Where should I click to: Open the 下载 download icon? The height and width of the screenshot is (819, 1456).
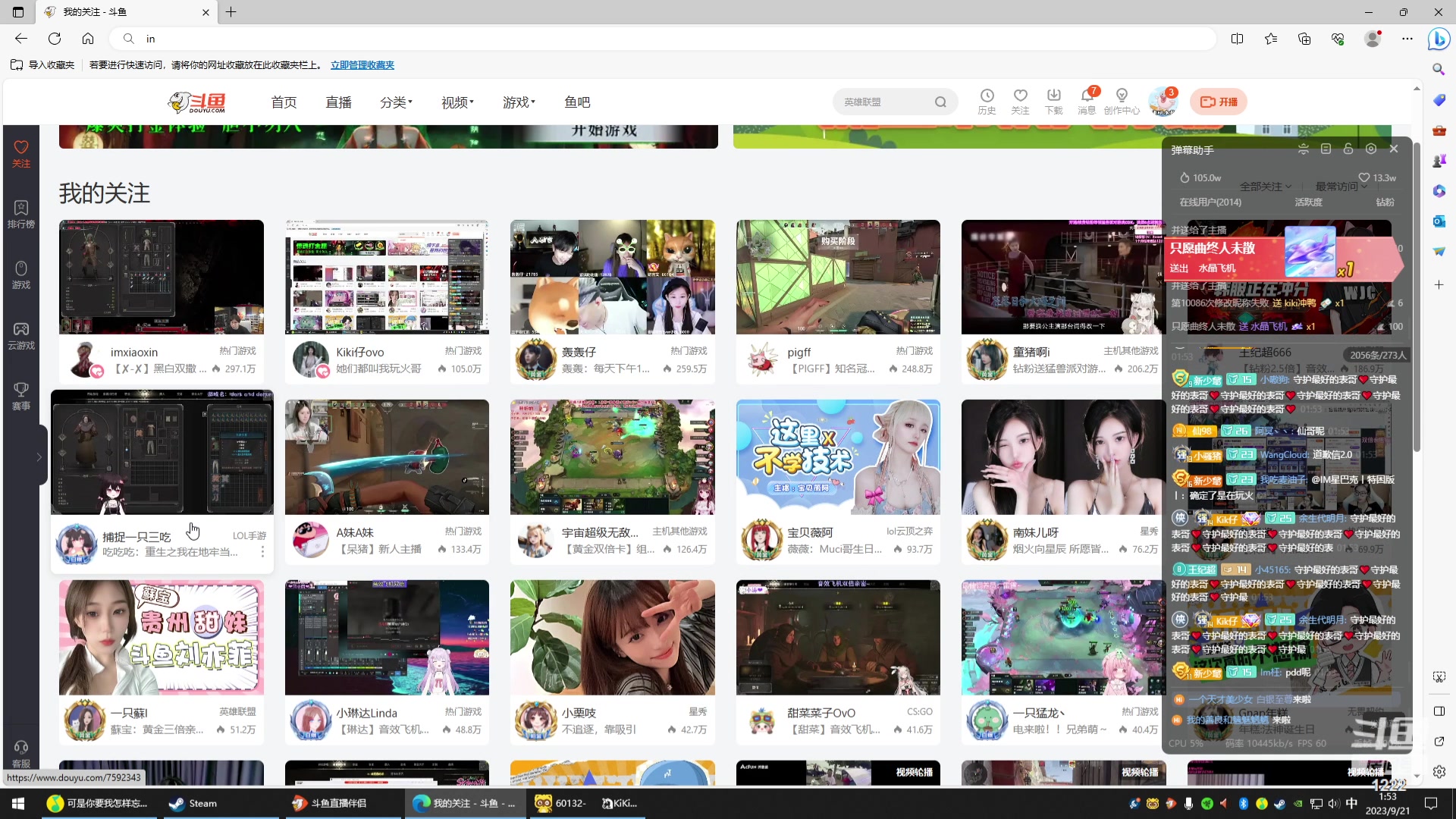click(x=1054, y=101)
